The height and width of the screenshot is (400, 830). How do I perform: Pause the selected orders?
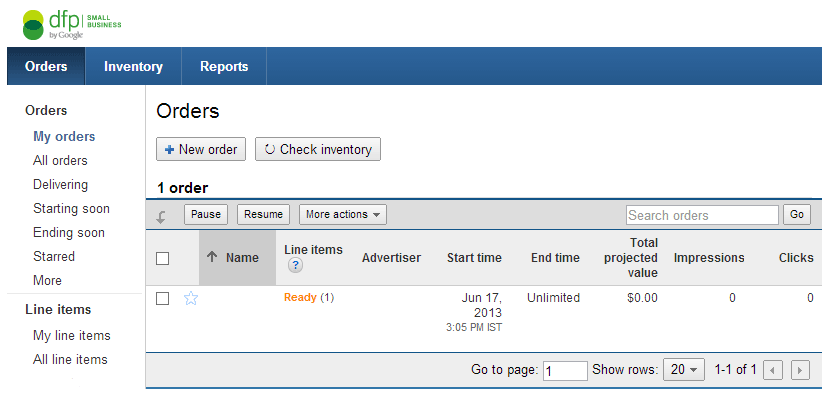click(206, 214)
